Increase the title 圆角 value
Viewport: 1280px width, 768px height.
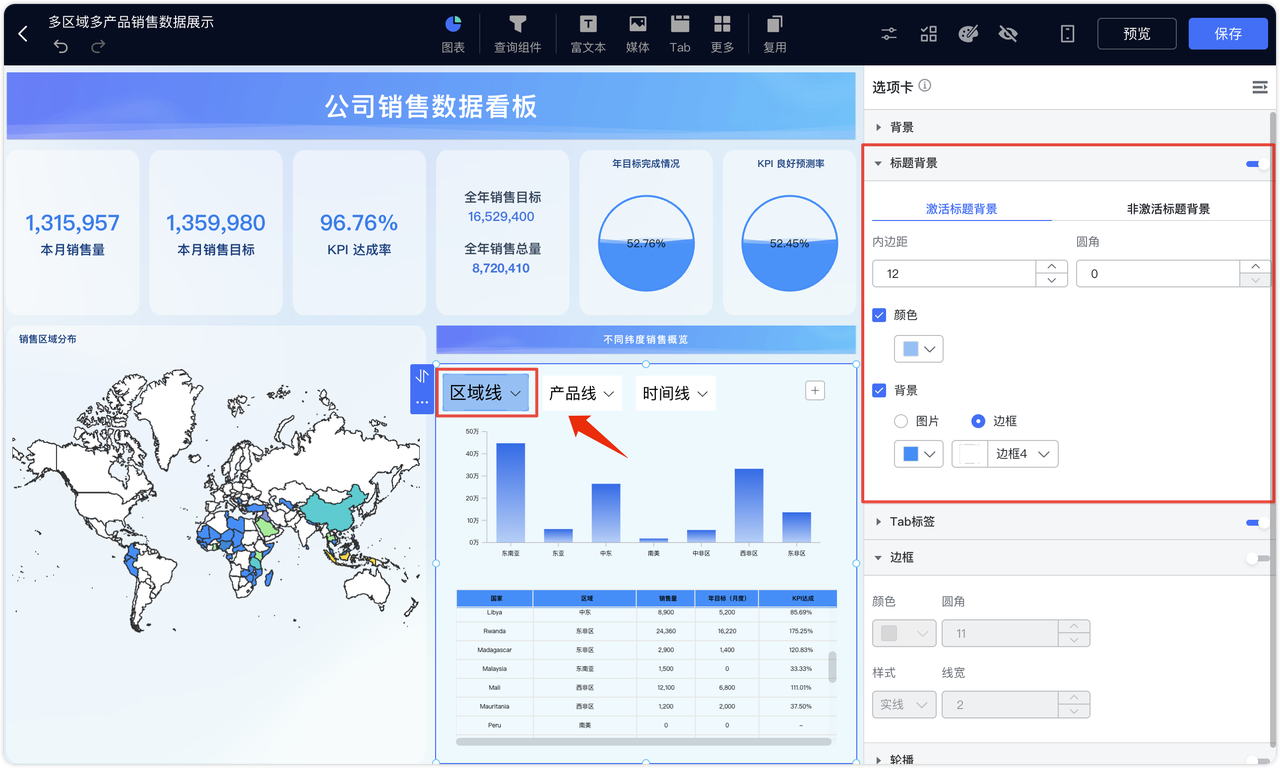[1255, 267]
